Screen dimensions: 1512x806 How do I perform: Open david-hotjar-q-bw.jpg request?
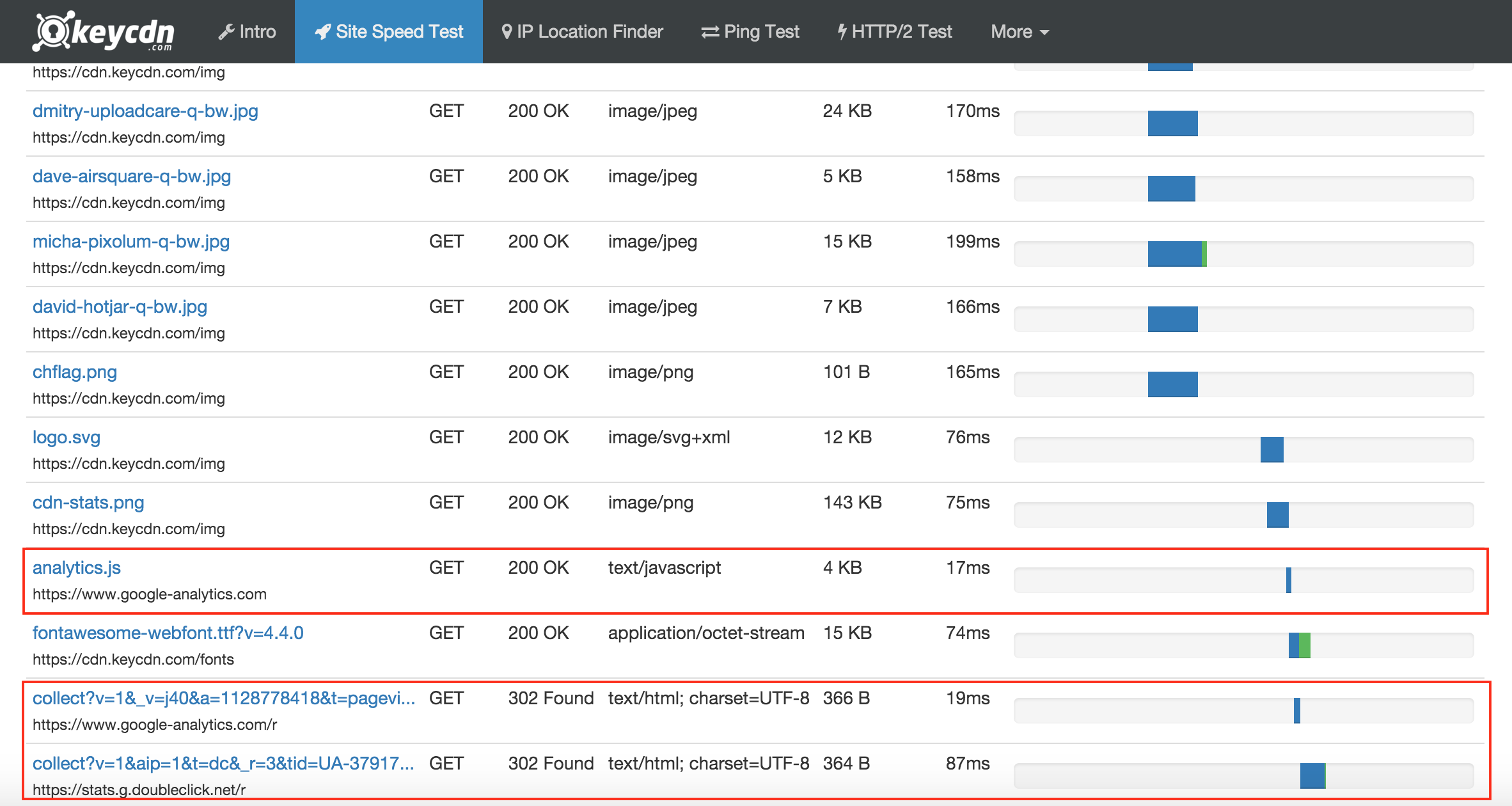120,307
